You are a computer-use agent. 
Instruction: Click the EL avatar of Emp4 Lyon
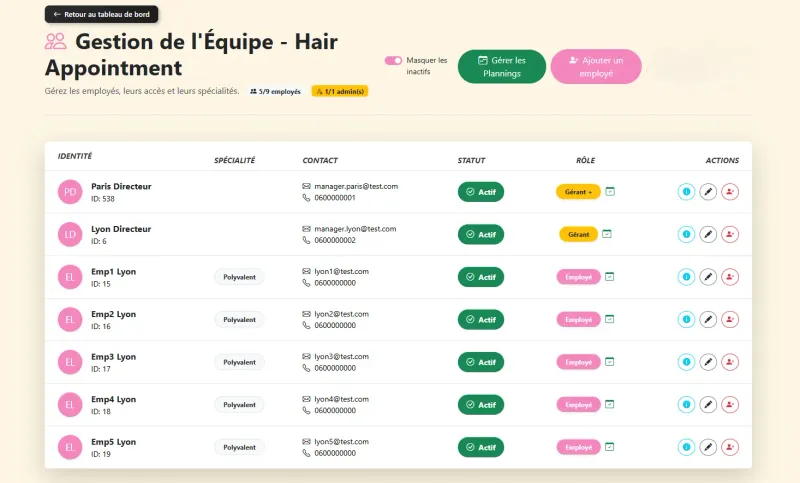click(70, 404)
